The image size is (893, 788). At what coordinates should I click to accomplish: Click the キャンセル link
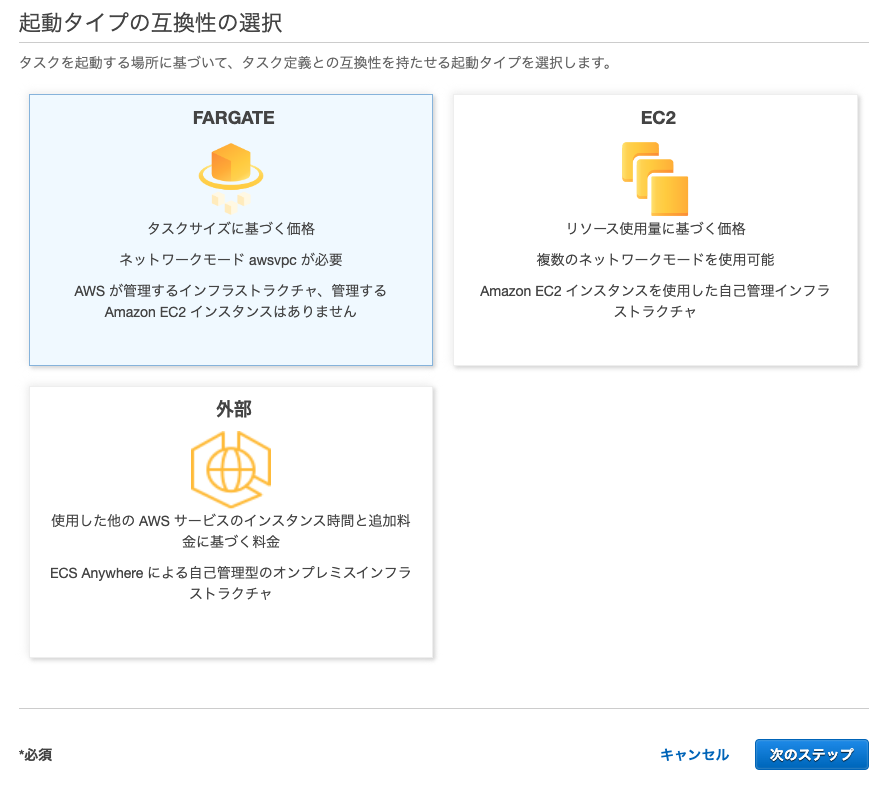coord(694,755)
